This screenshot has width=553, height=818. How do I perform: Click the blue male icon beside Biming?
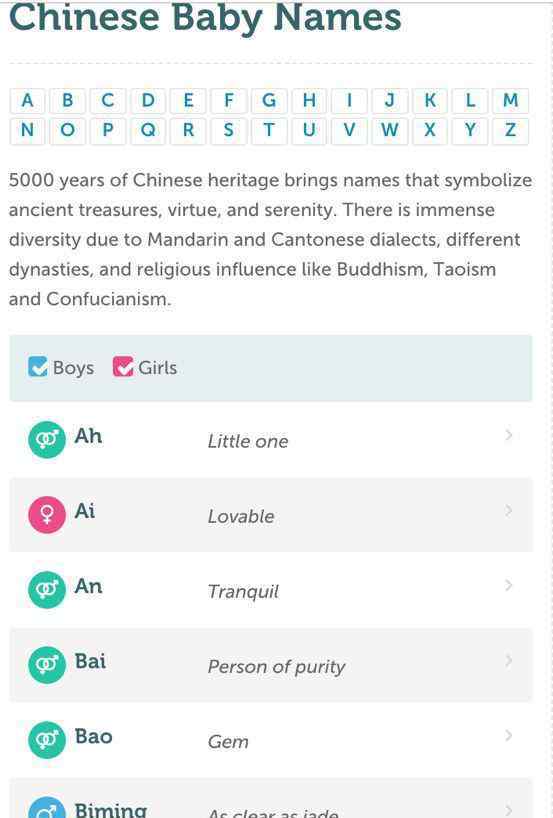click(47, 808)
